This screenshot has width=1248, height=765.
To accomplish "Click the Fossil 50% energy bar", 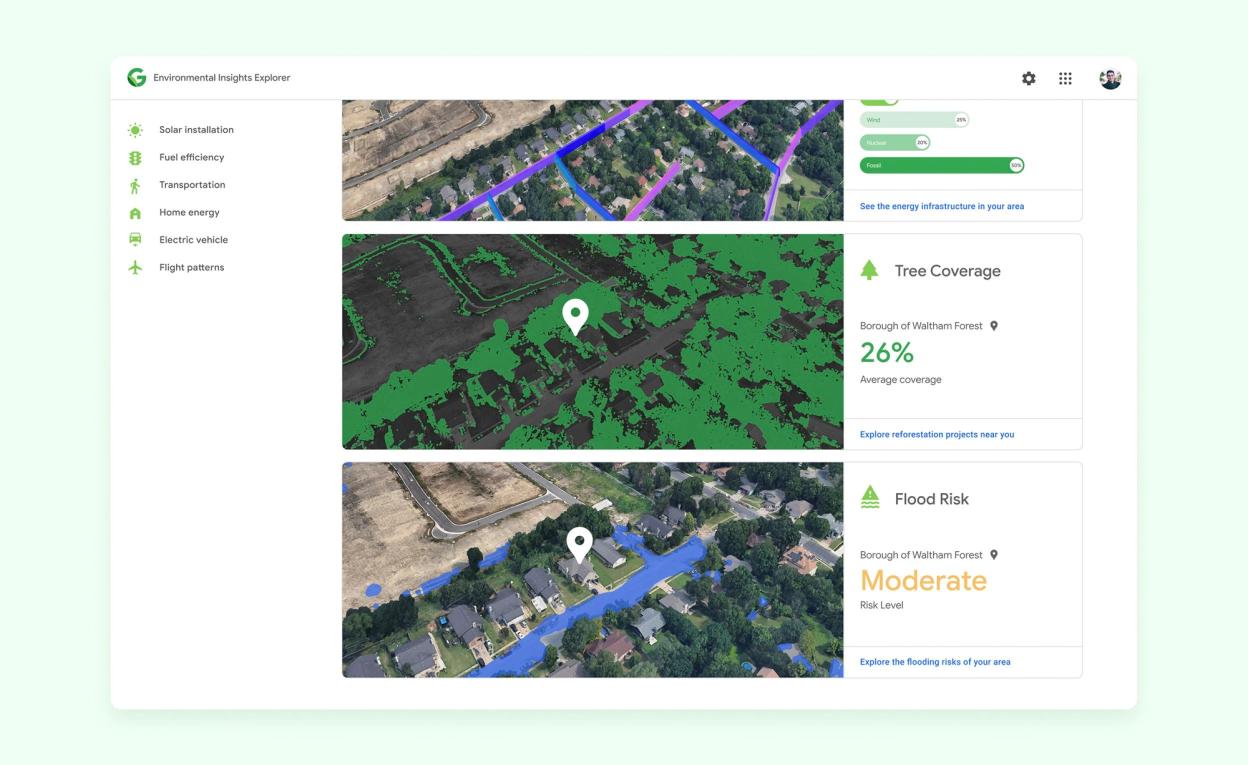I will point(942,165).
